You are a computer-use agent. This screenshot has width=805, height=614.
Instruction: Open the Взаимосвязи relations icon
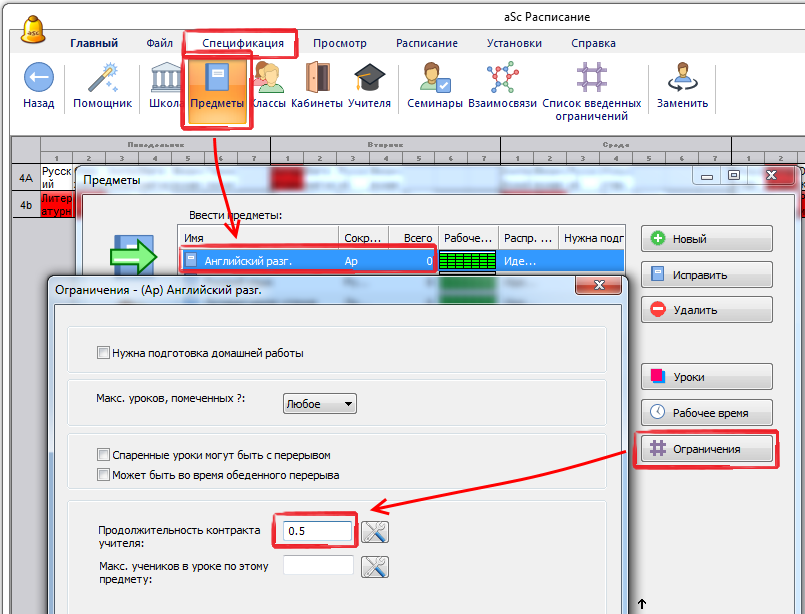click(x=502, y=78)
